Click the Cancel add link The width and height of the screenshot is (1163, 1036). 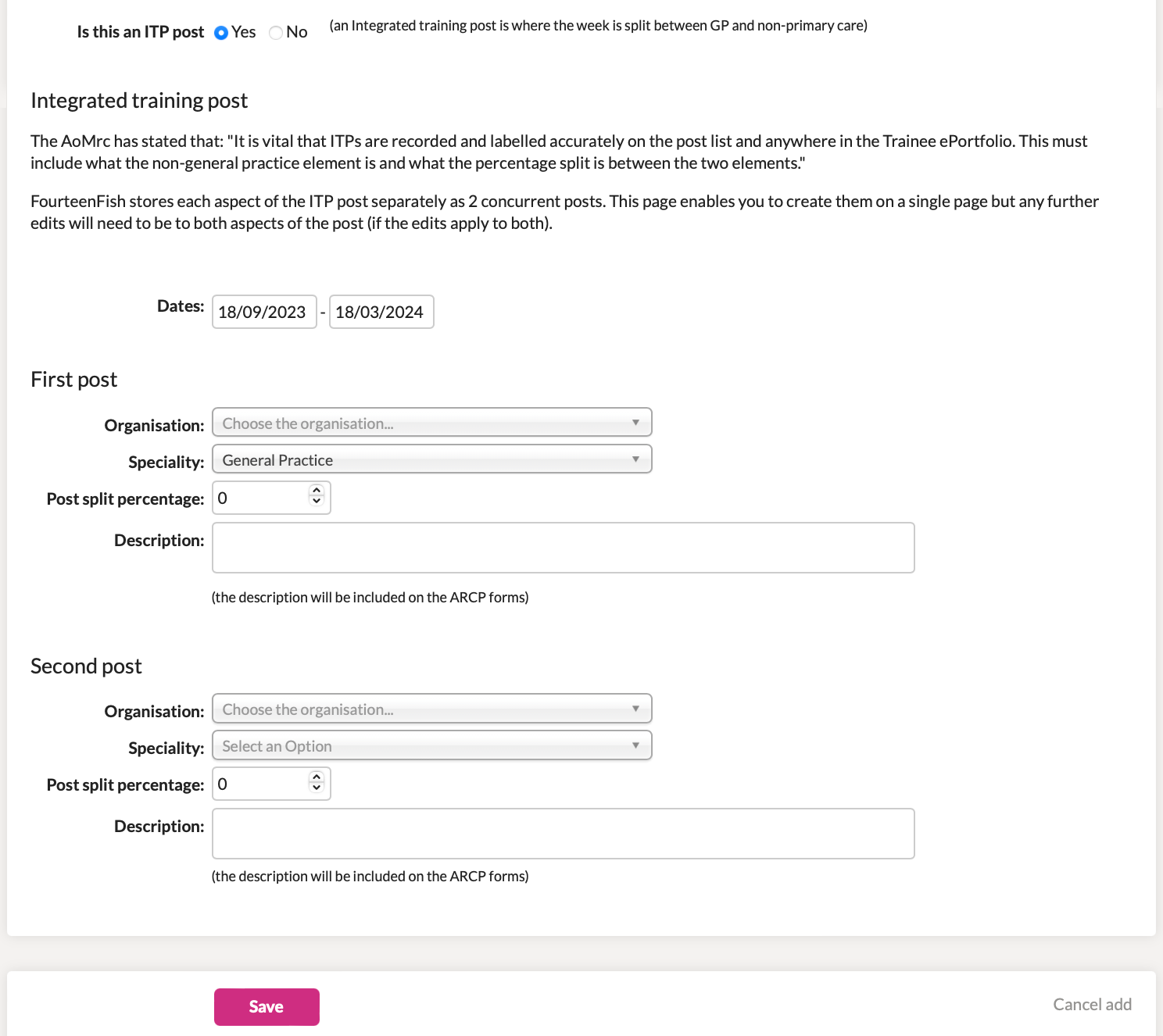coord(1092,1005)
